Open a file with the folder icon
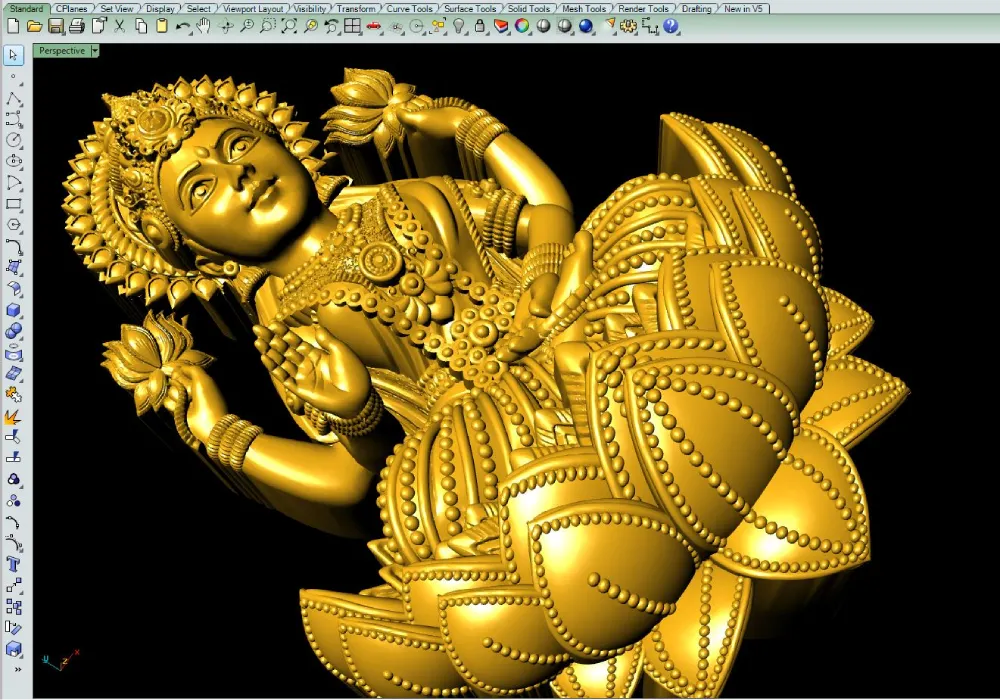 coord(34,26)
